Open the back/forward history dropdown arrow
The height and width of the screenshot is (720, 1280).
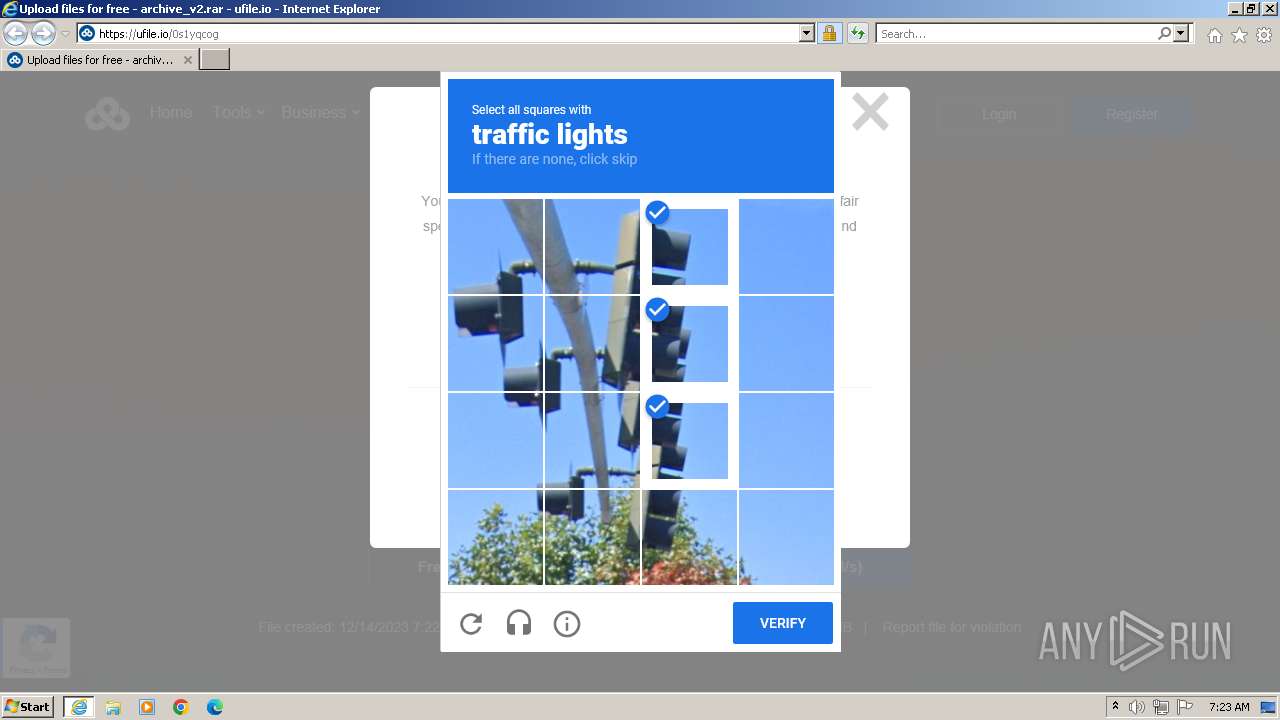[65, 34]
